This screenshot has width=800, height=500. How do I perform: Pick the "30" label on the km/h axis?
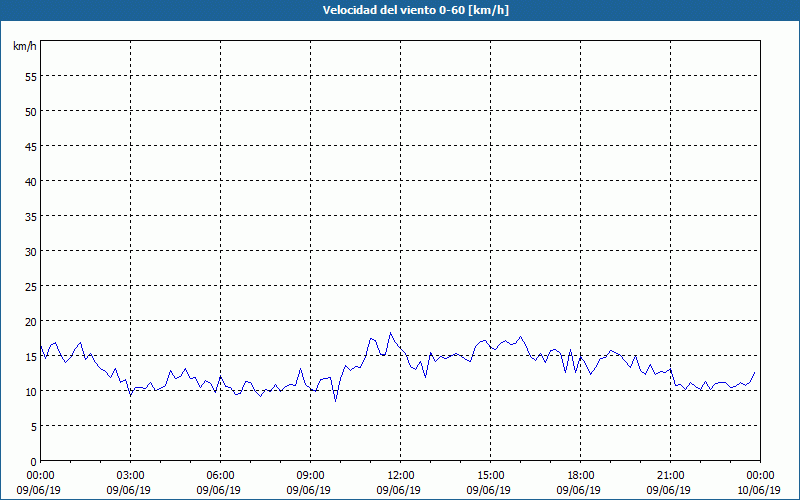pyautogui.click(x=31, y=252)
